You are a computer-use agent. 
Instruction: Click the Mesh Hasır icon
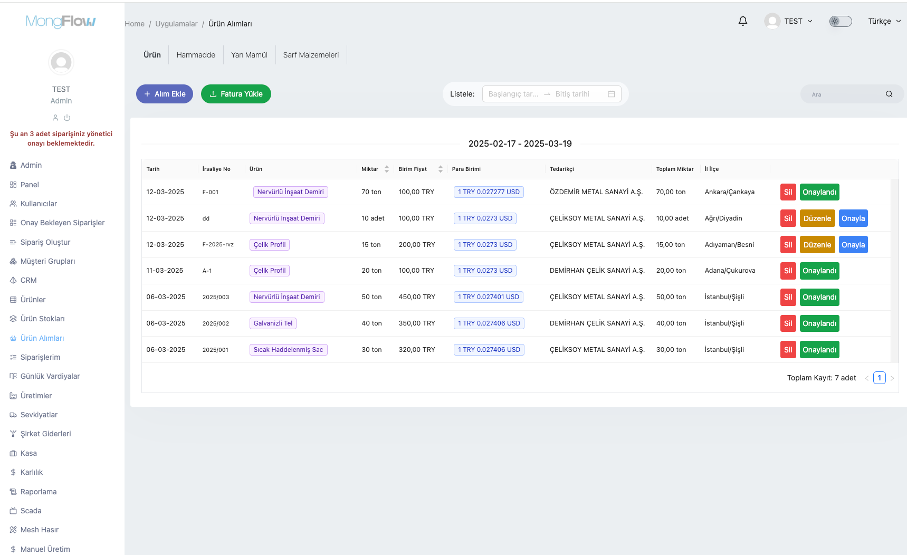(13, 529)
